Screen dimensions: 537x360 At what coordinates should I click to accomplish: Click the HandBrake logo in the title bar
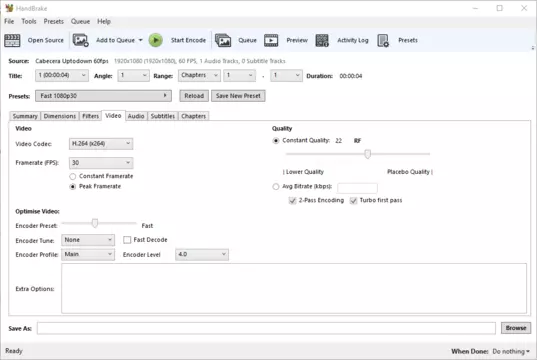tap(9, 8)
